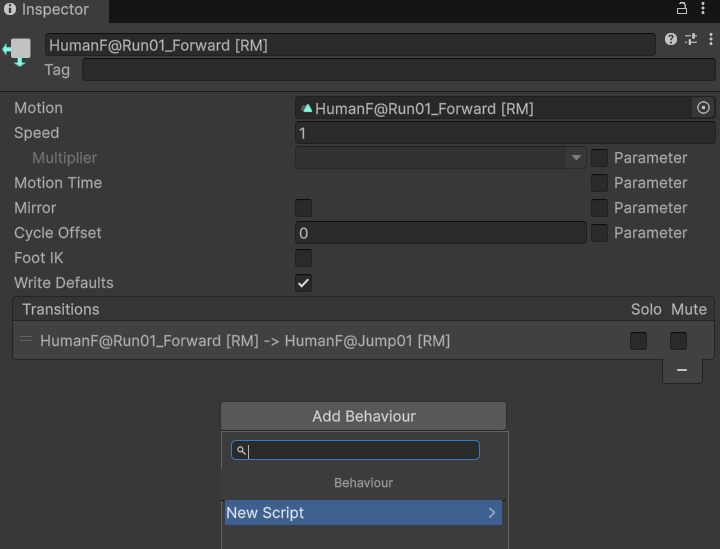The width and height of the screenshot is (720, 549).
Task: Click the Add Behaviour button
Action: point(363,416)
